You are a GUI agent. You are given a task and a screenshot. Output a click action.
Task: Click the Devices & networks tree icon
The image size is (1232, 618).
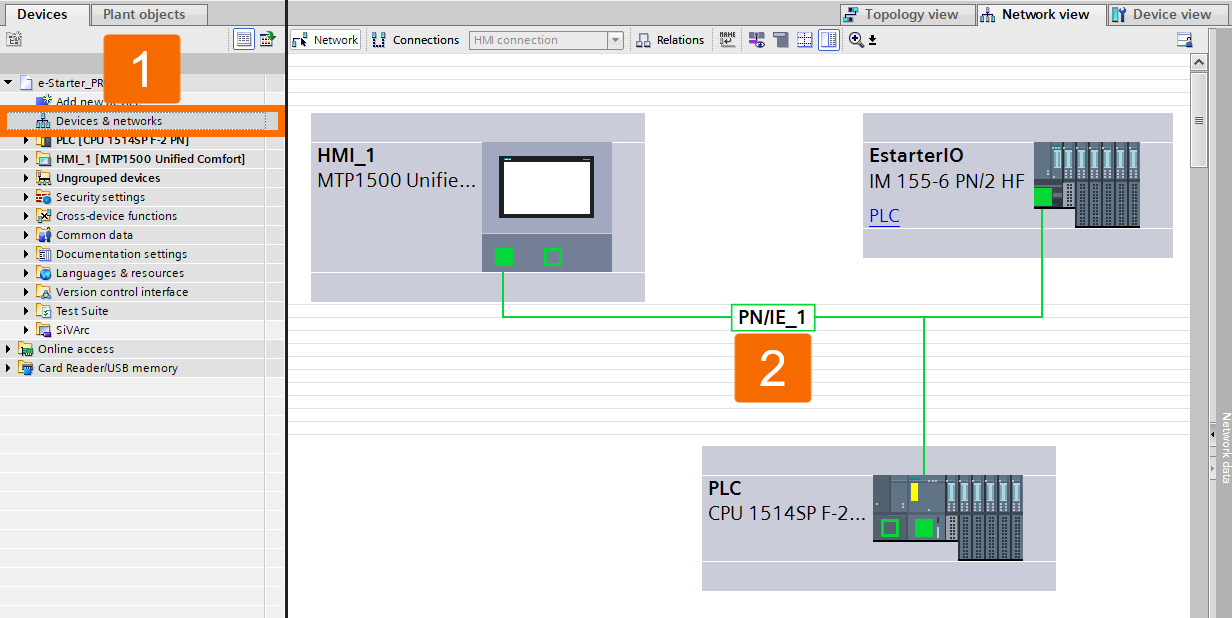43,121
